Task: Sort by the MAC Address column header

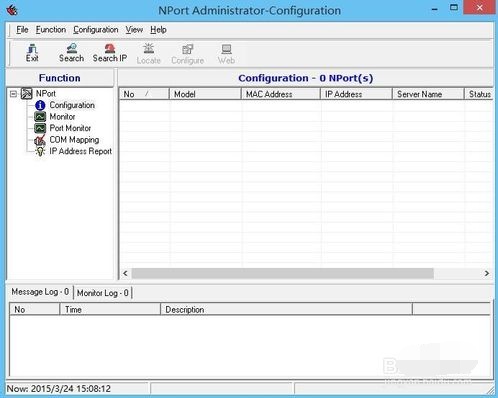Action: (280, 94)
